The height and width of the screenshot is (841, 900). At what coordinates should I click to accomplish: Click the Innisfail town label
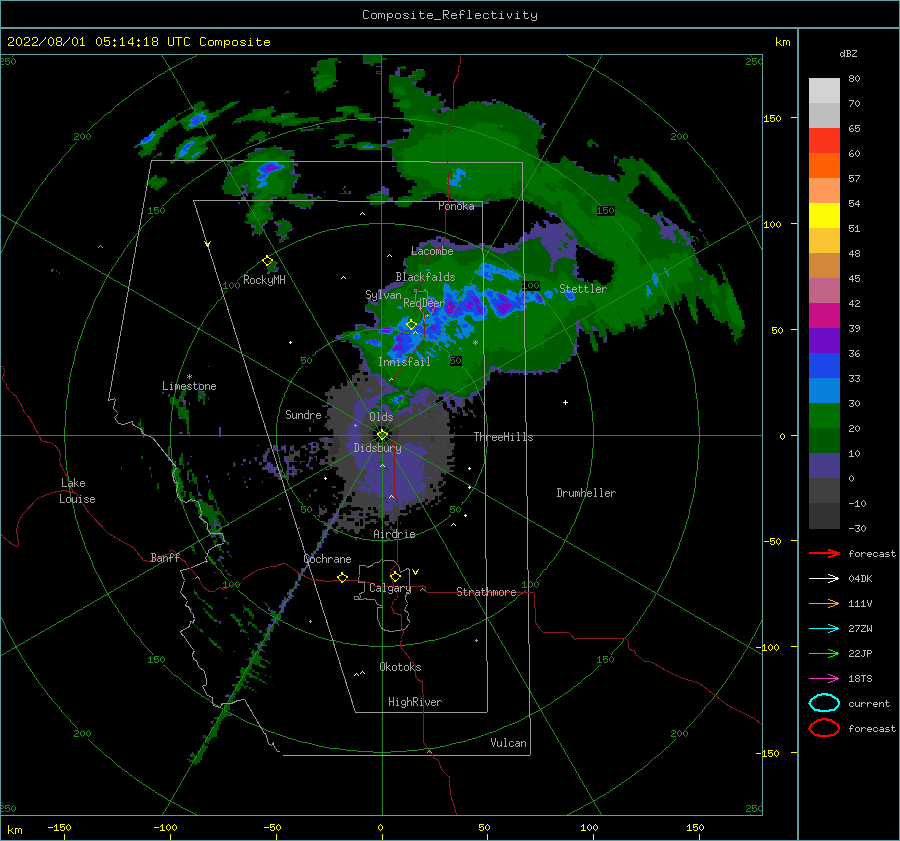(x=404, y=362)
